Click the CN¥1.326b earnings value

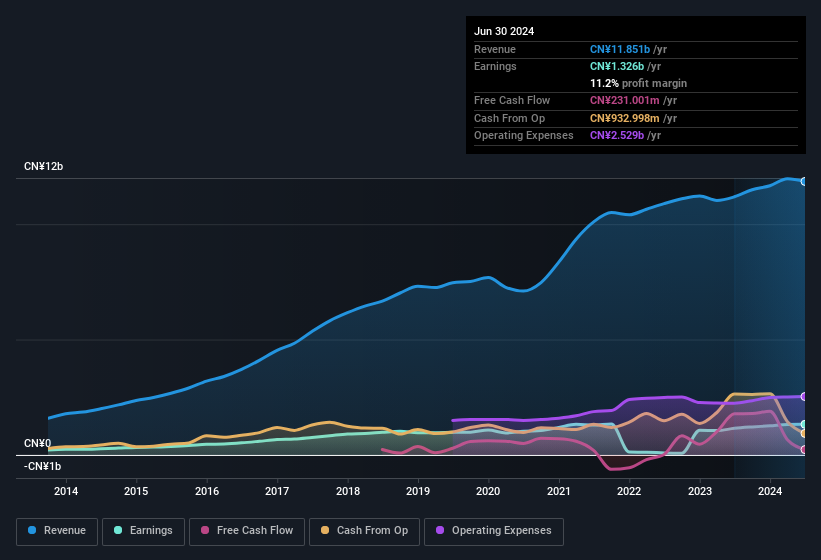coord(617,66)
